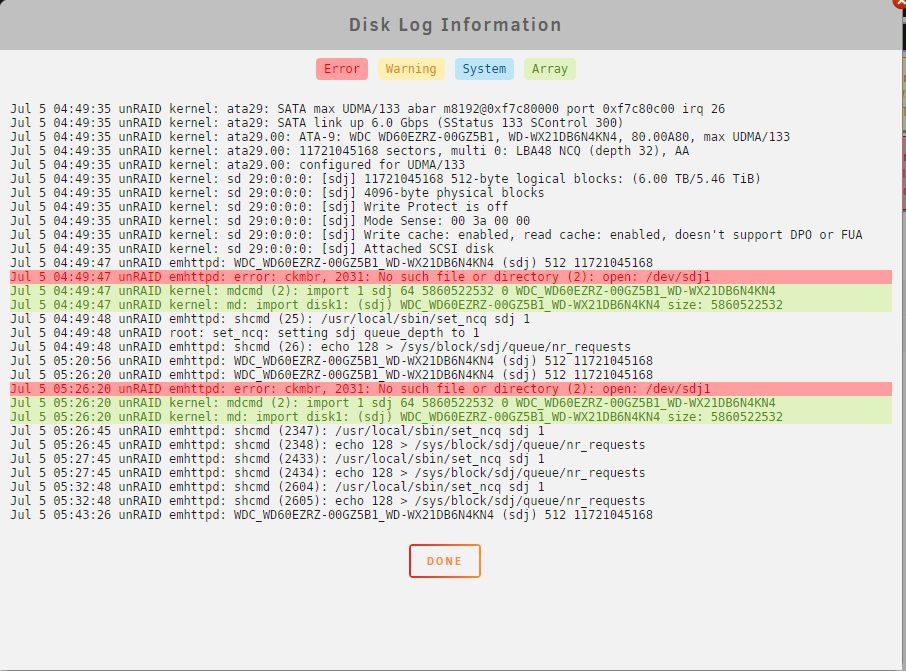Click the set_ncq setting queue_depth line

[244, 333]
